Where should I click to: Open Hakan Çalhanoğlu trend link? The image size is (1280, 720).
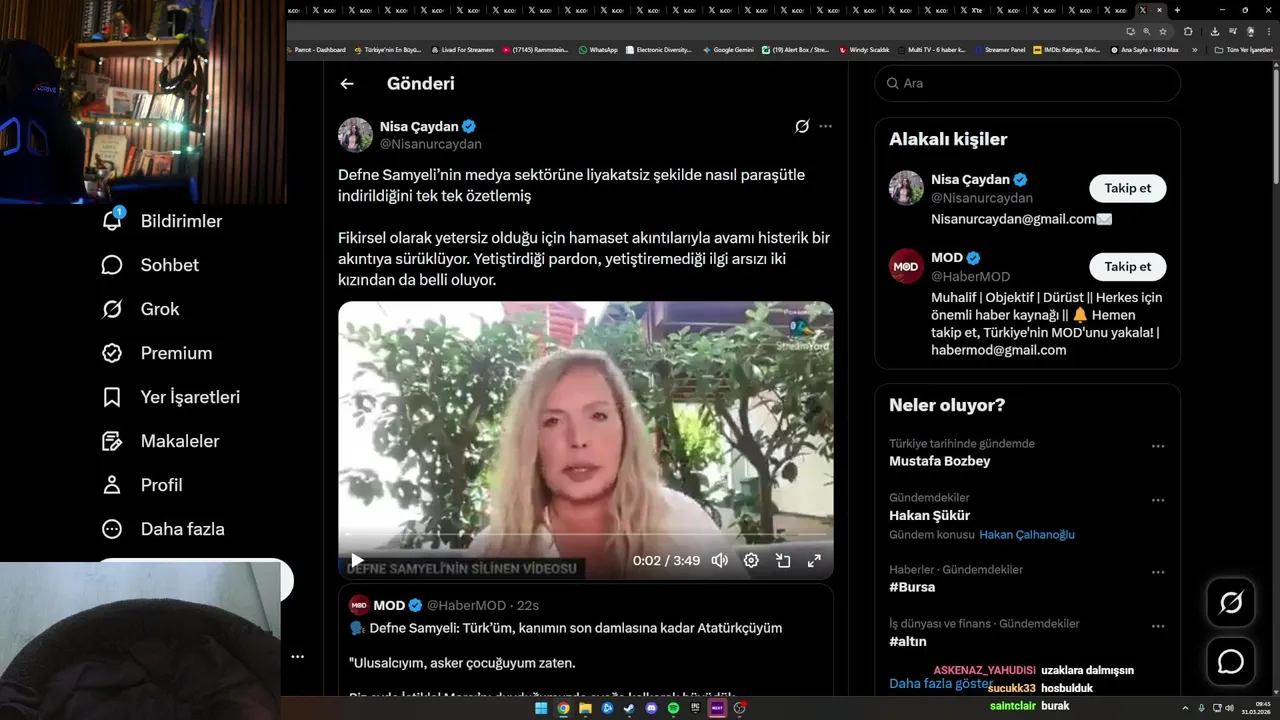(1027, 535)
